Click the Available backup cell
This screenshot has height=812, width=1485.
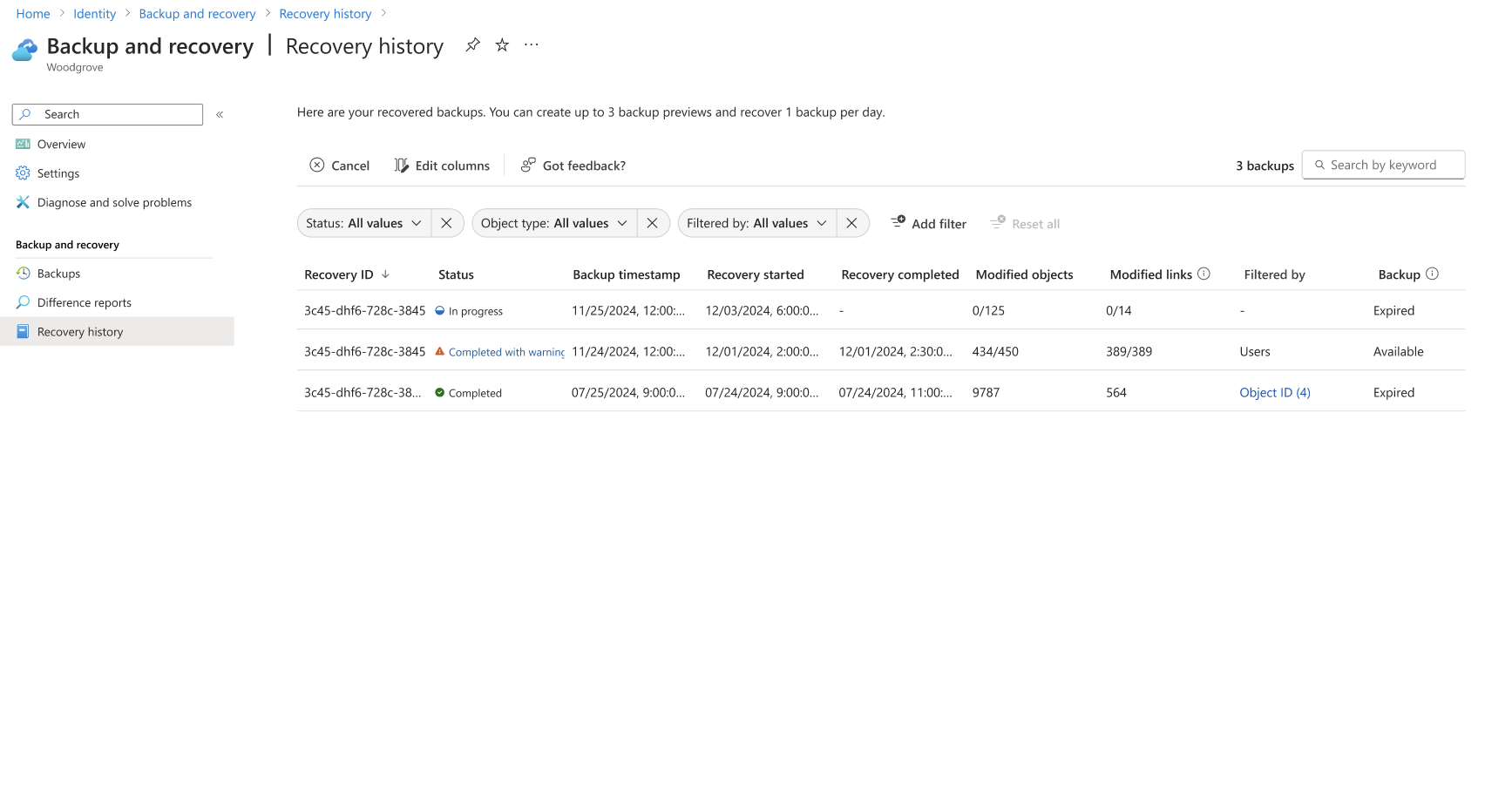pyautogui.click(x=1398, y=352)
